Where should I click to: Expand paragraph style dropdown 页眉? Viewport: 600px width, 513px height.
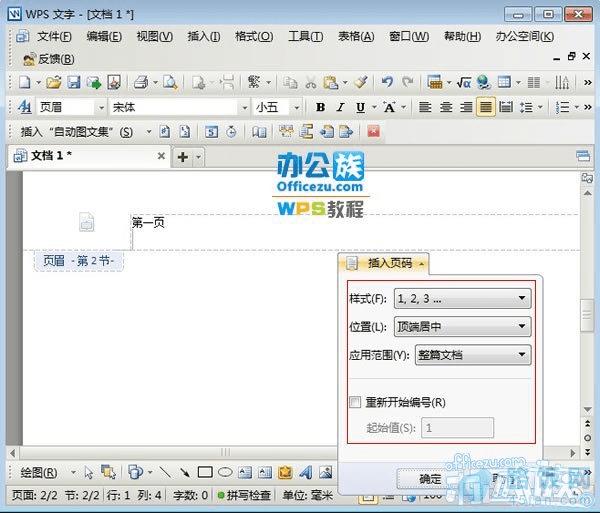[x=101, y=108]
